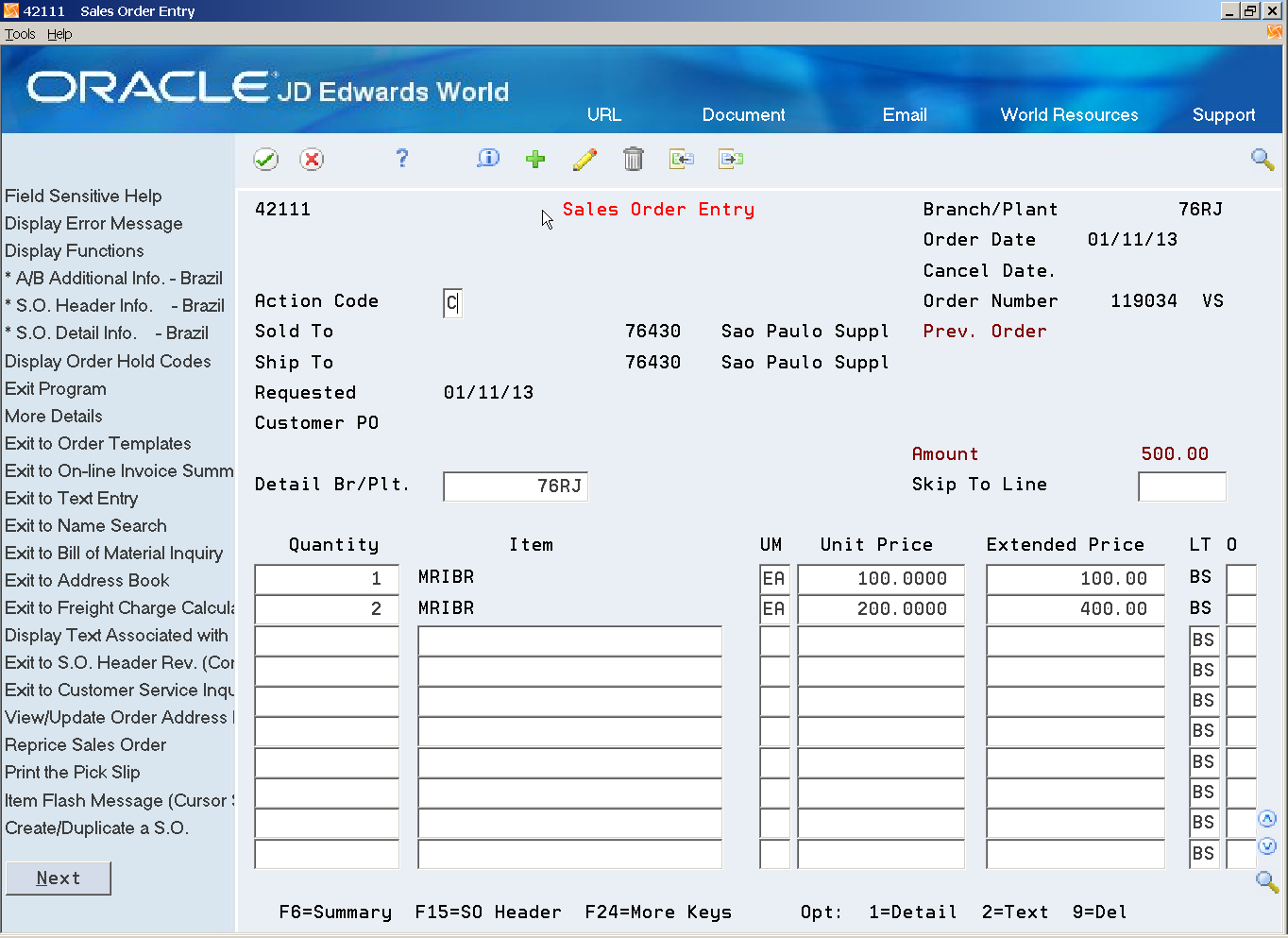Choose Exit to Freight Charge Calcula option
The width and height of the screenshot is (1288, 938).
coord(119,607)
